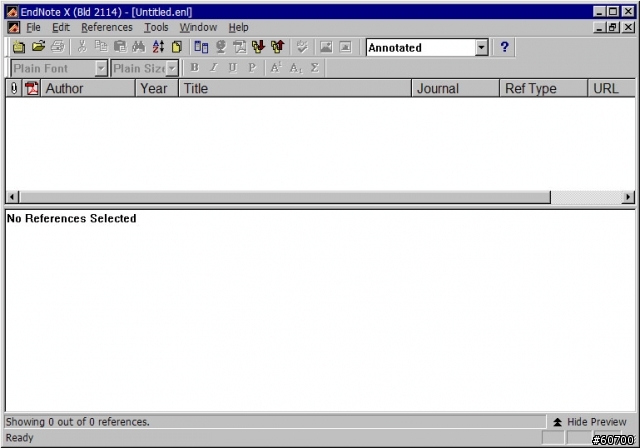
Task: Minimize the inner Untitled.enl document window
Action: (x=599, y=27)
